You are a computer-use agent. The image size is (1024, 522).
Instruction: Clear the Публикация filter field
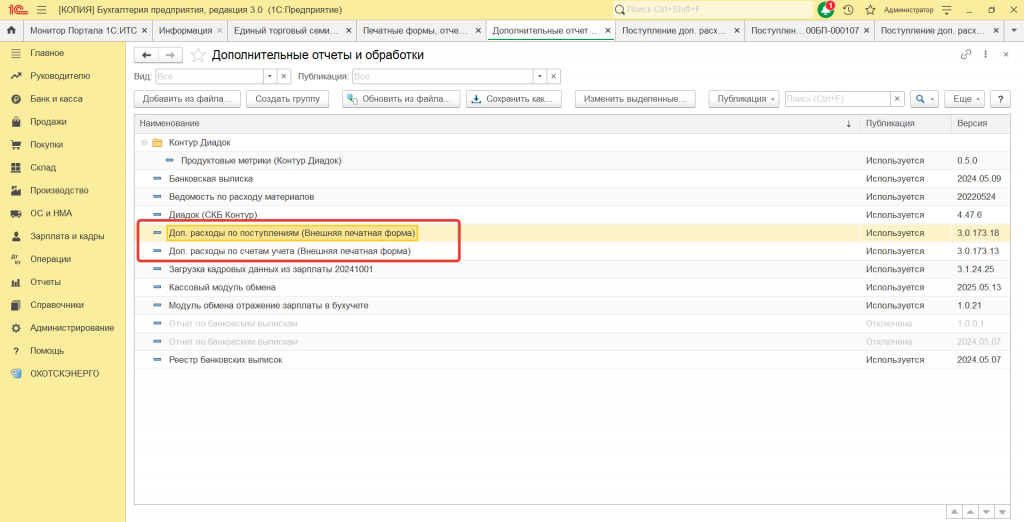[554, 76]
